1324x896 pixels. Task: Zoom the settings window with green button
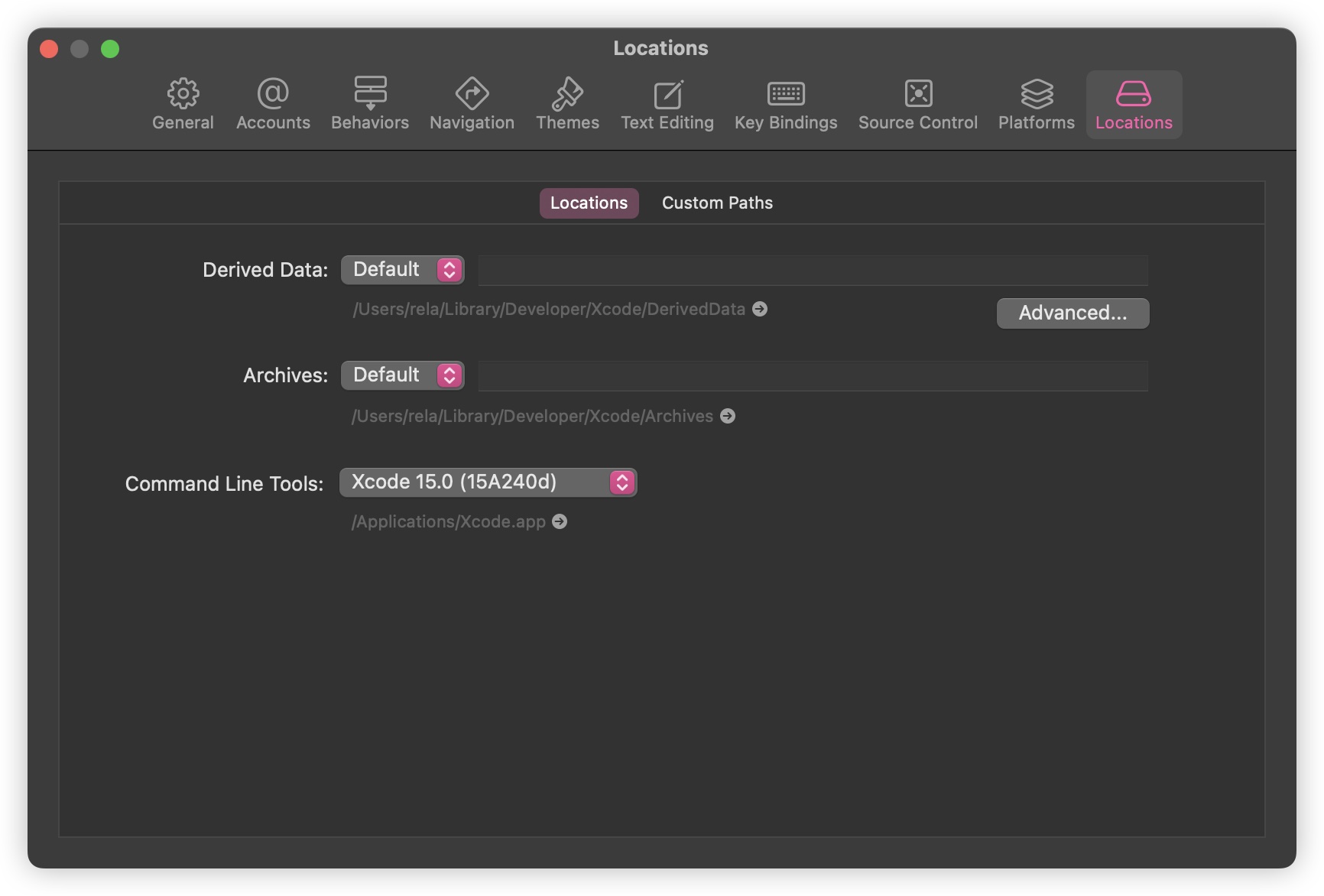(x=110, y=49)
